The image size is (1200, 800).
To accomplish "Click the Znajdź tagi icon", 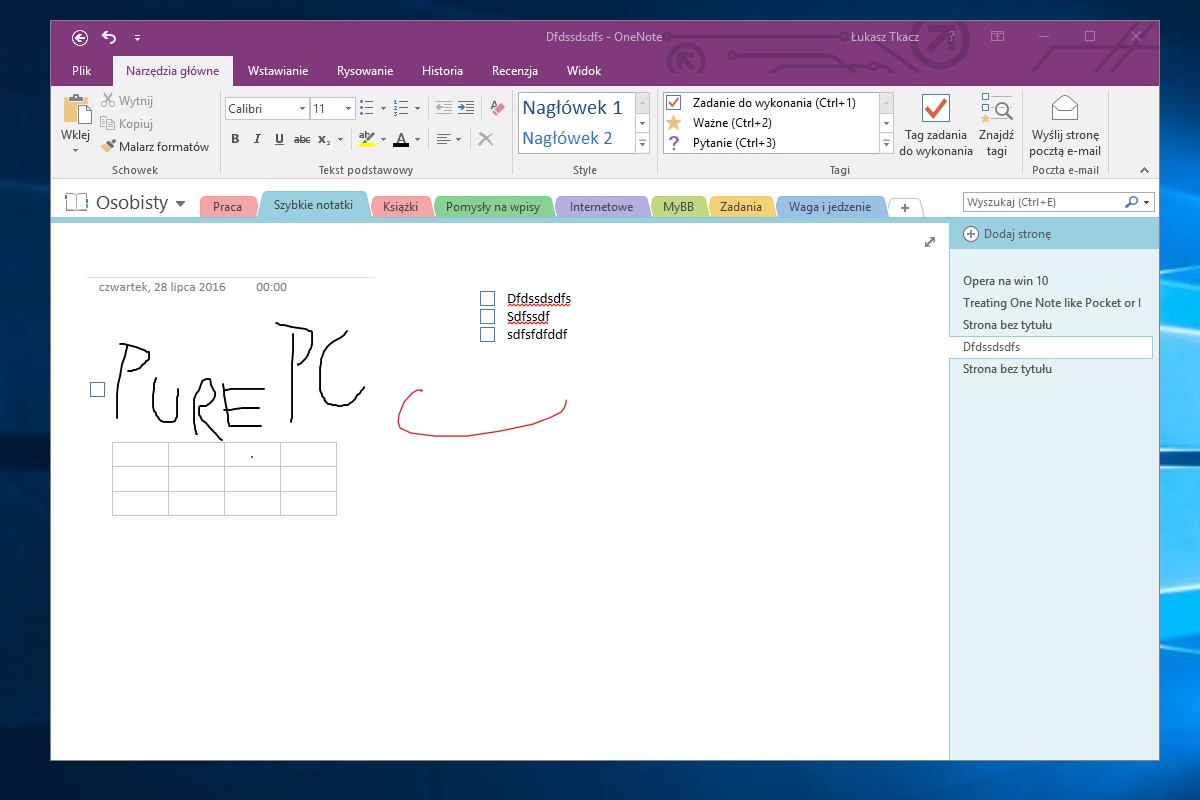I will [996, 108].
